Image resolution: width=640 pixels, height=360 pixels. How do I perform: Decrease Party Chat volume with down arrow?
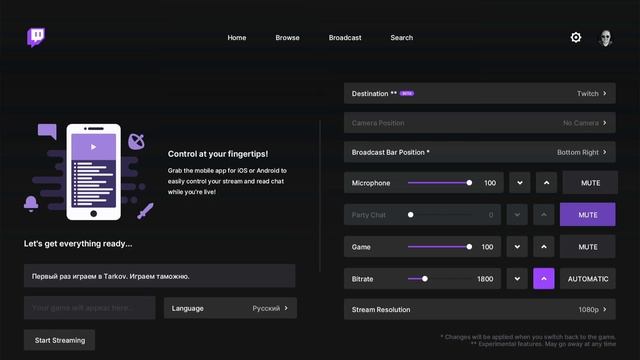[517, 215]
